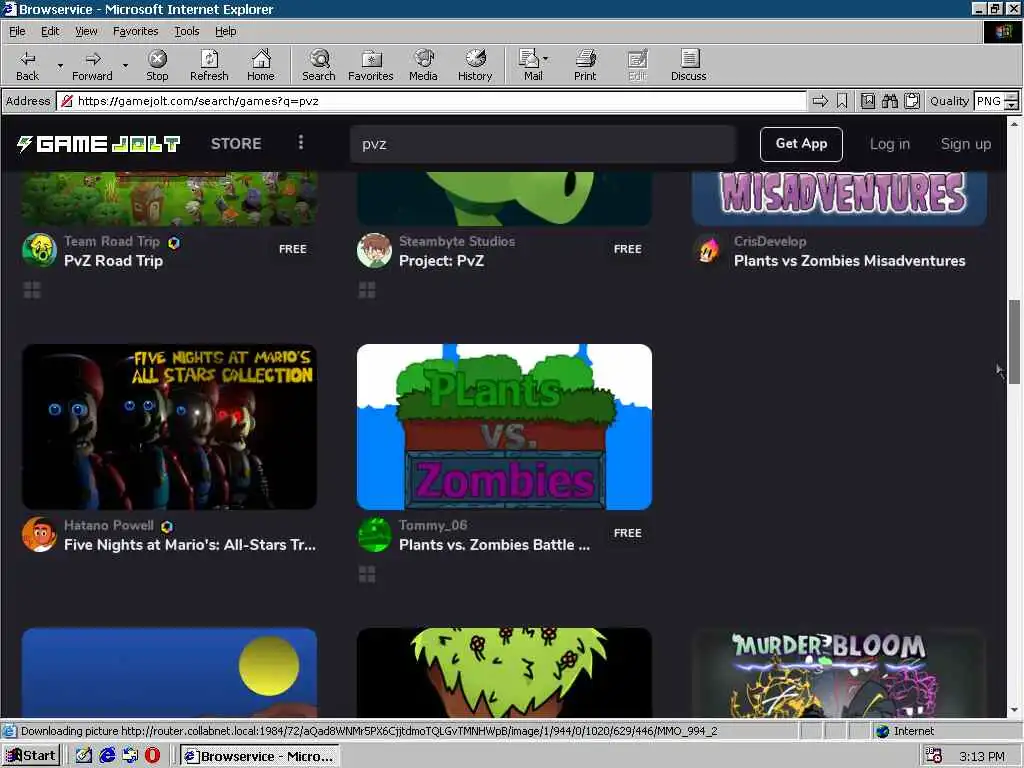This screenshot has width=1024, height=768.
Task: Open the Help menu
Action: 225,31
